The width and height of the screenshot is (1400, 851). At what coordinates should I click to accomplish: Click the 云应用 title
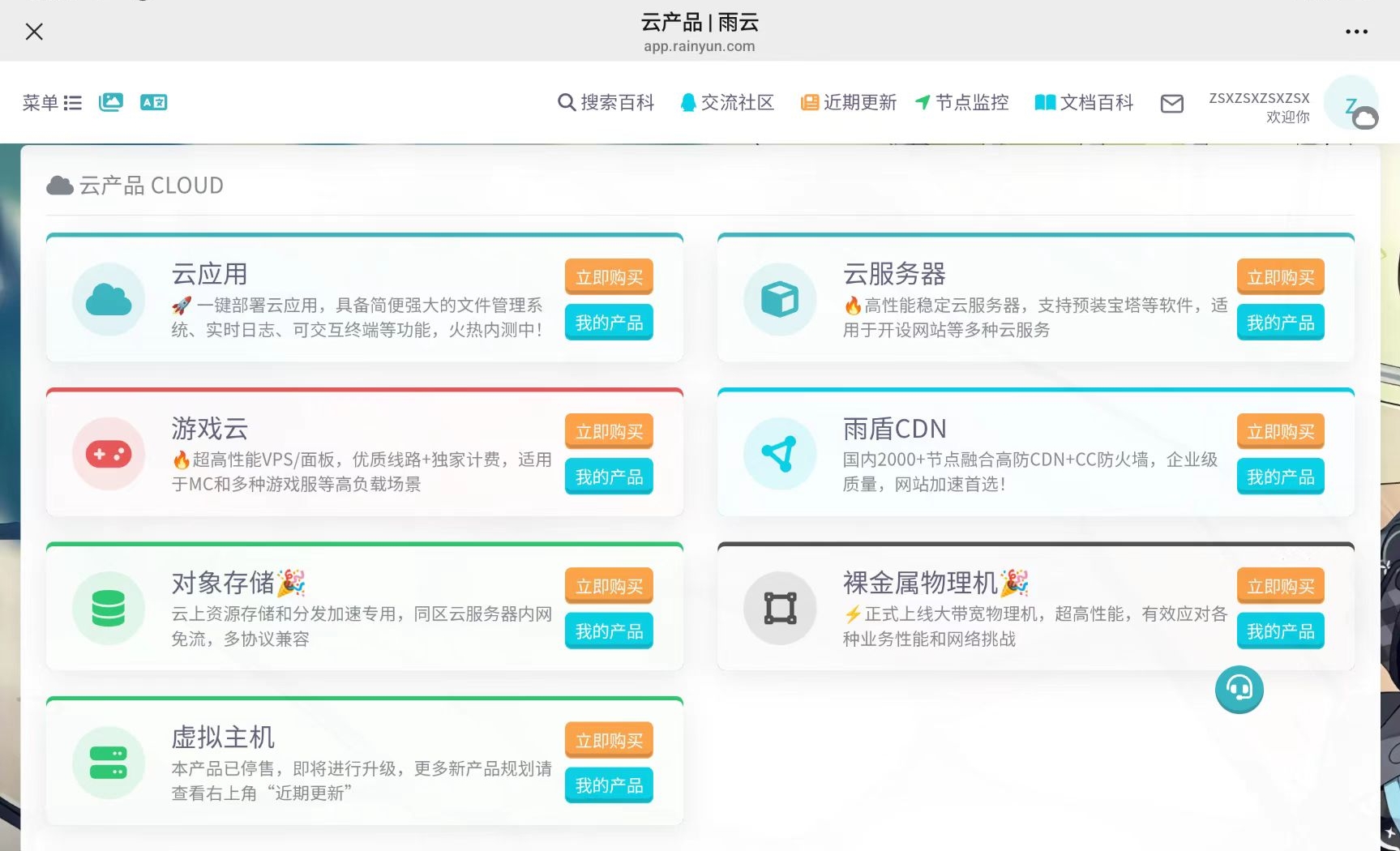click(x=209, y=274)
